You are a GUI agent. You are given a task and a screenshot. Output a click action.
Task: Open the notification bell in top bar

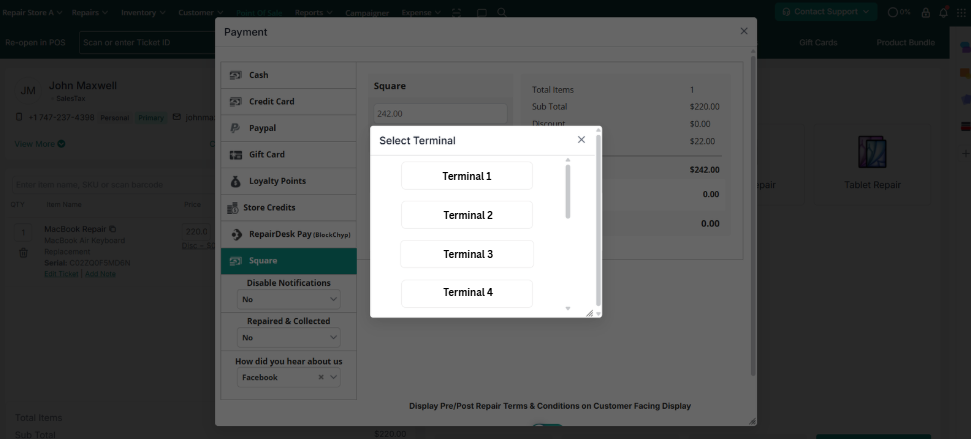click(x=943, y=12)
